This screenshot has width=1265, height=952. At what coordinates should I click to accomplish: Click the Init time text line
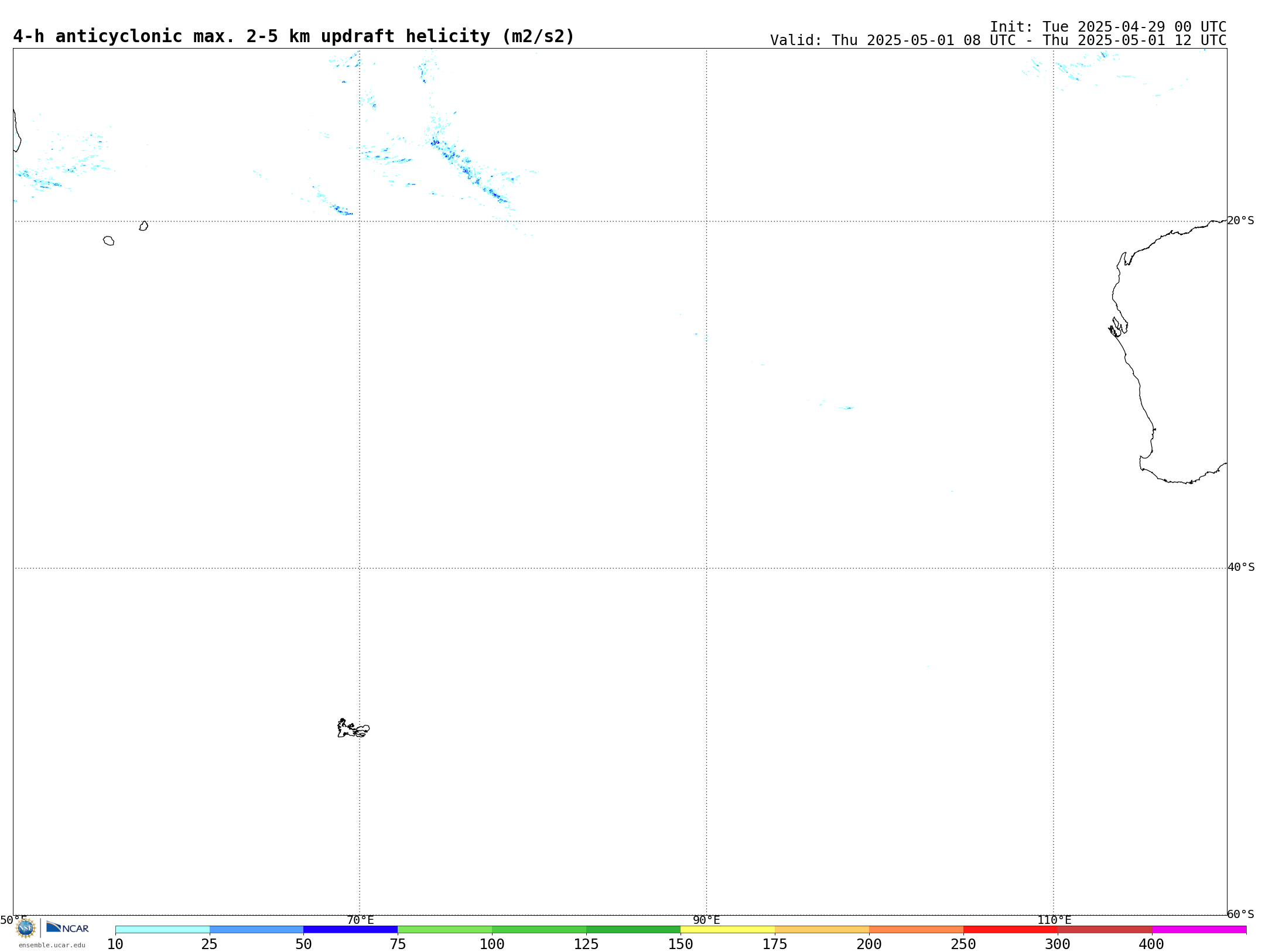[1108, 27]
